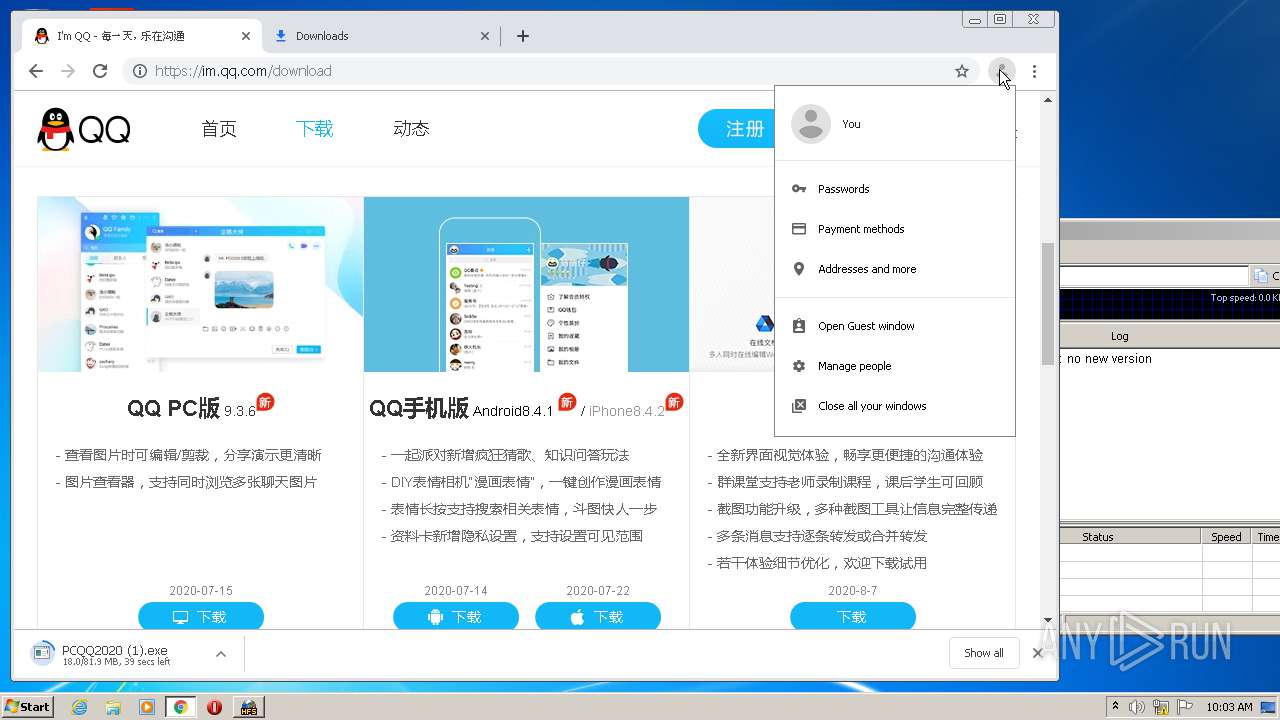The height and width of the screenshot is (720, 1280).
Task: Open Addresses and more
Action: tap(895, 269)
